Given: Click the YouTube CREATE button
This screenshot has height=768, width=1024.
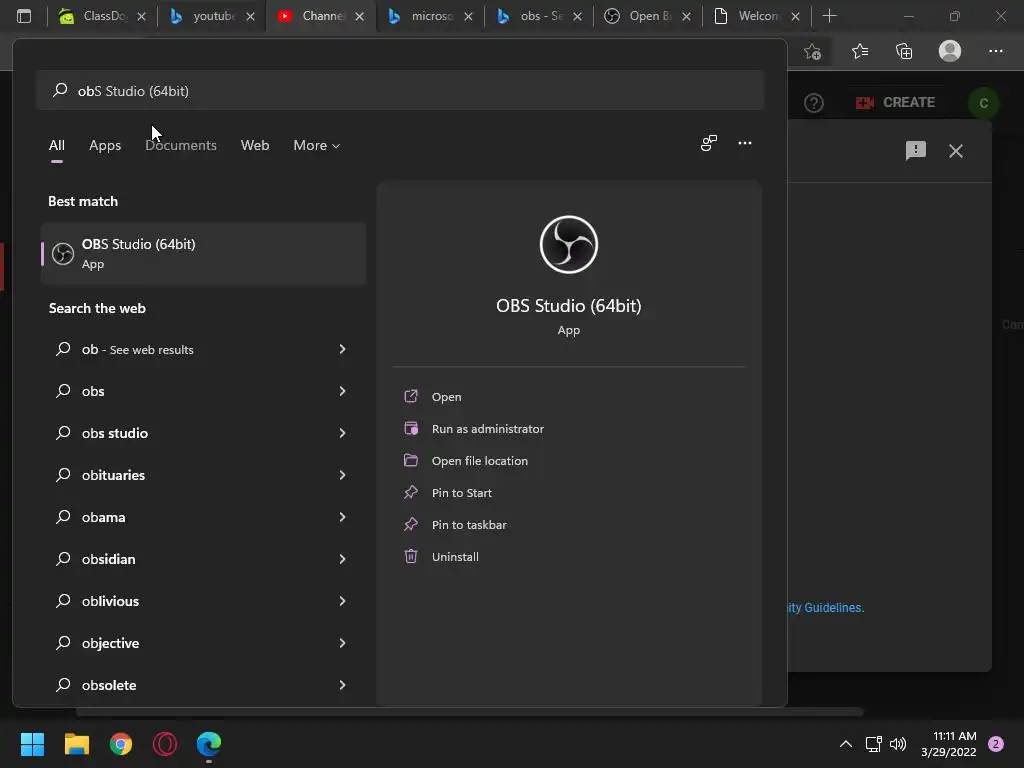Looking at the screenshot, I should [895, 103].
